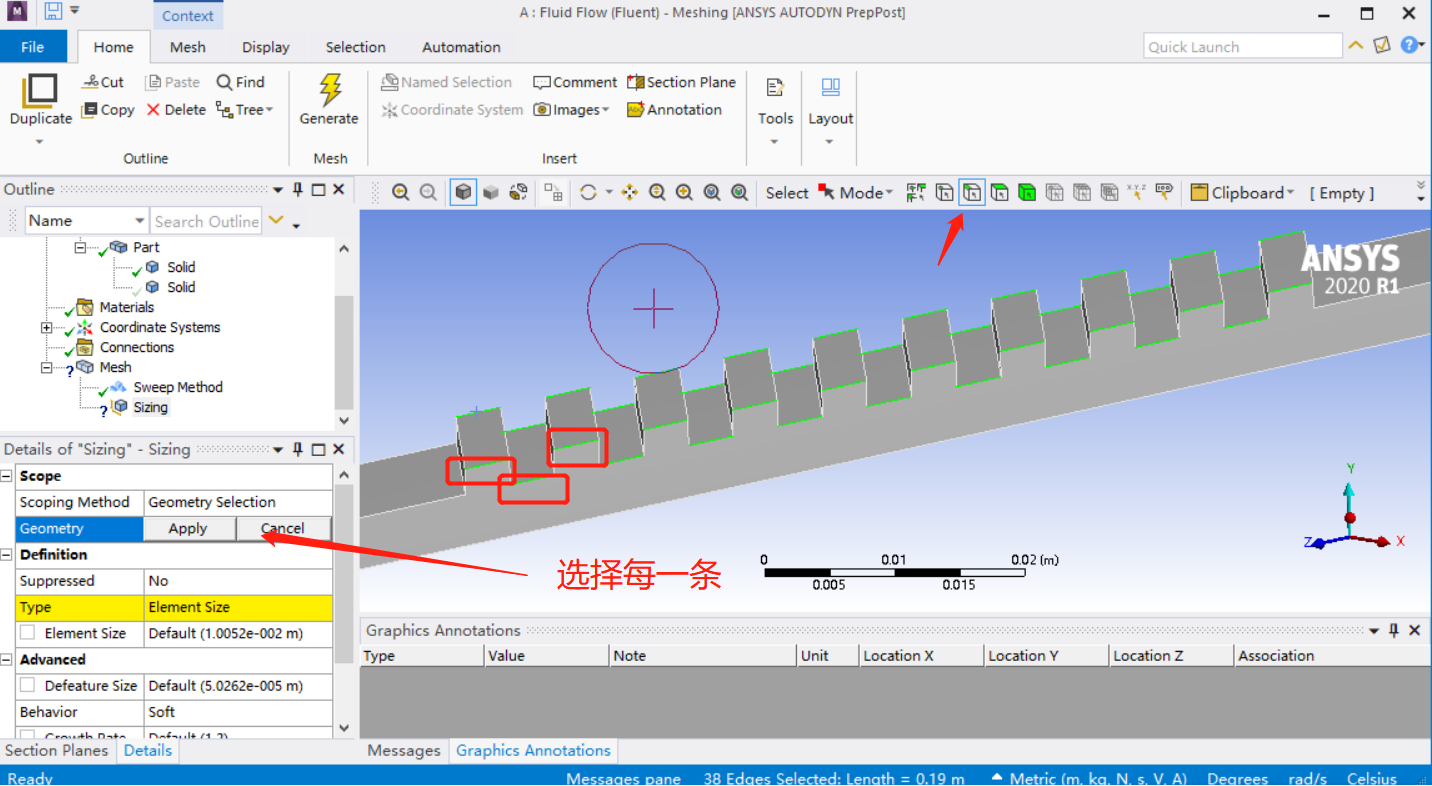Collapse the Definition section

tap(8, 555)
